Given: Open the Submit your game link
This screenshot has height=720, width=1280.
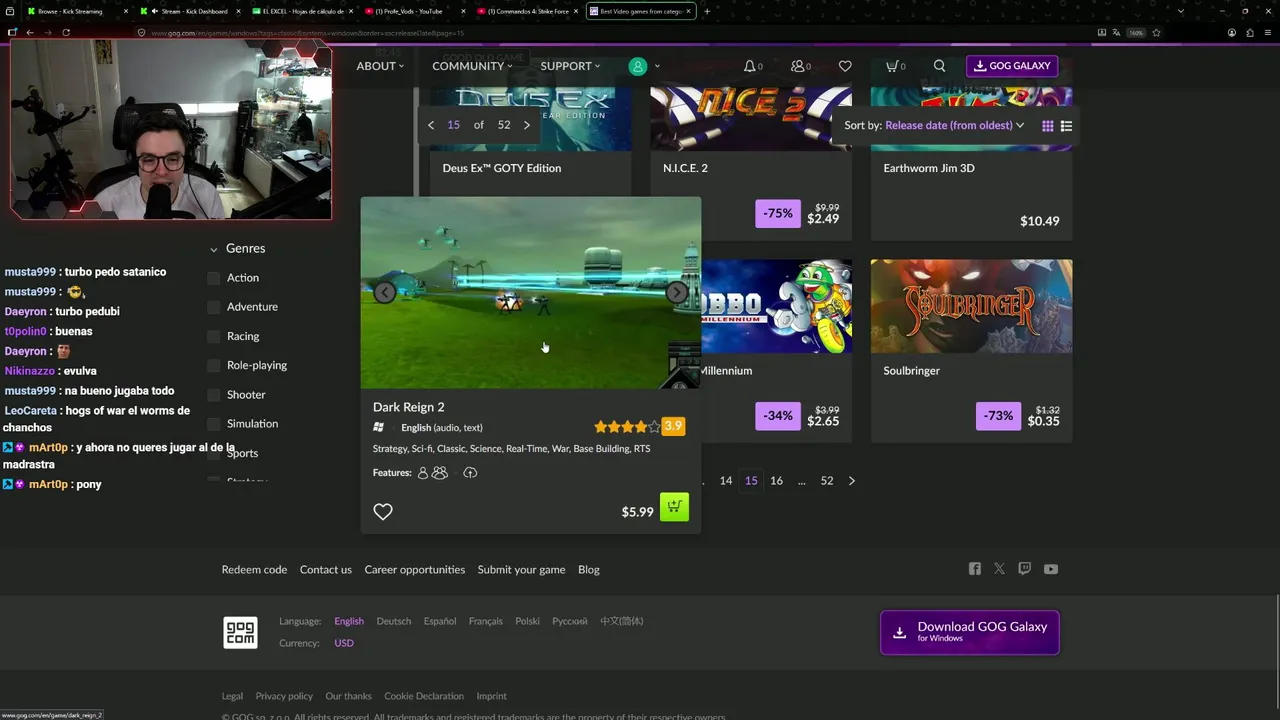Looking at the screenshot, I should tap(521, 570).
